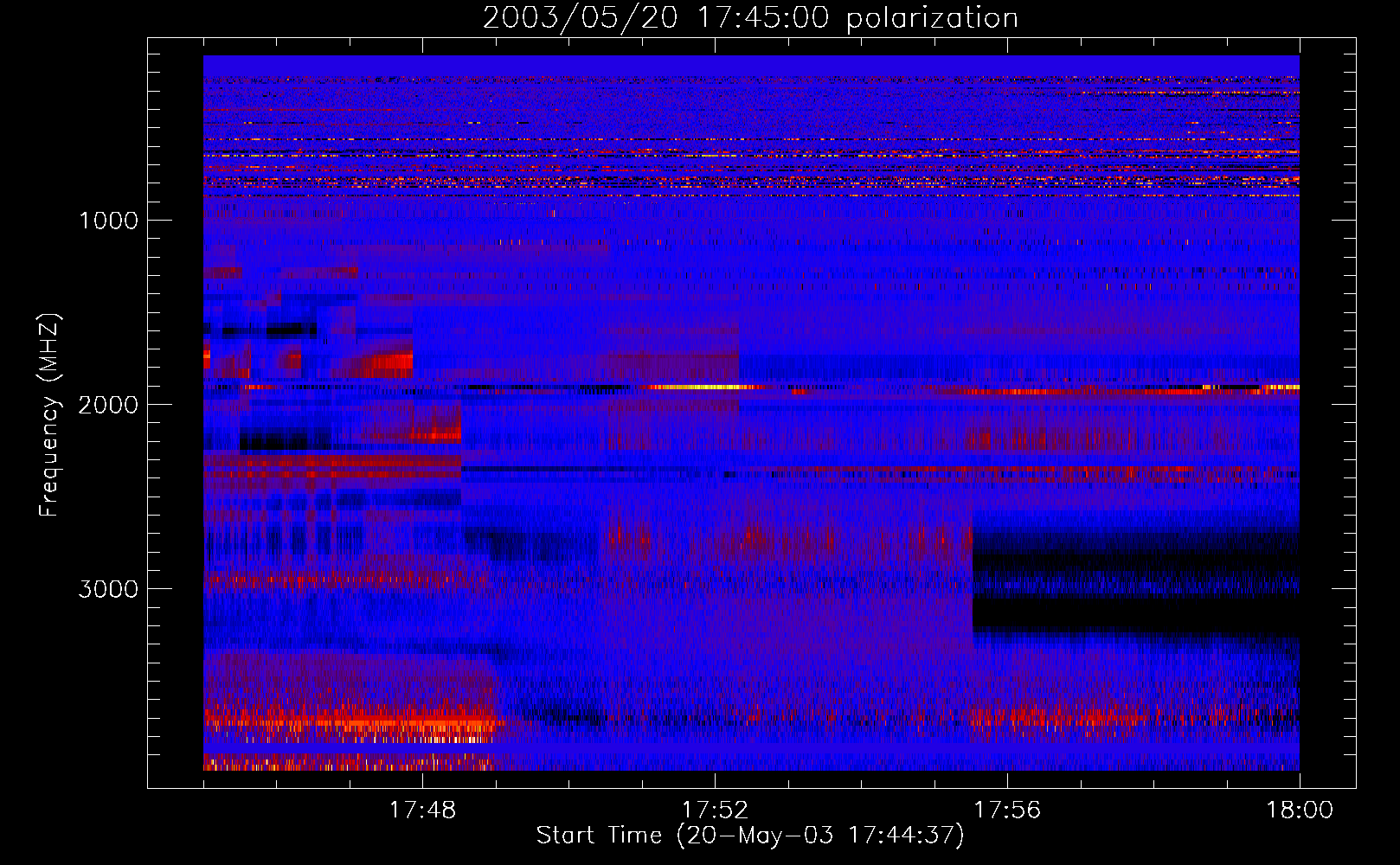The width and height of the screenshot is (1400, 865).
Task: Click the 'Start Time (20-May-03 17:44:37)' label
Action: (x=750, y=836)
